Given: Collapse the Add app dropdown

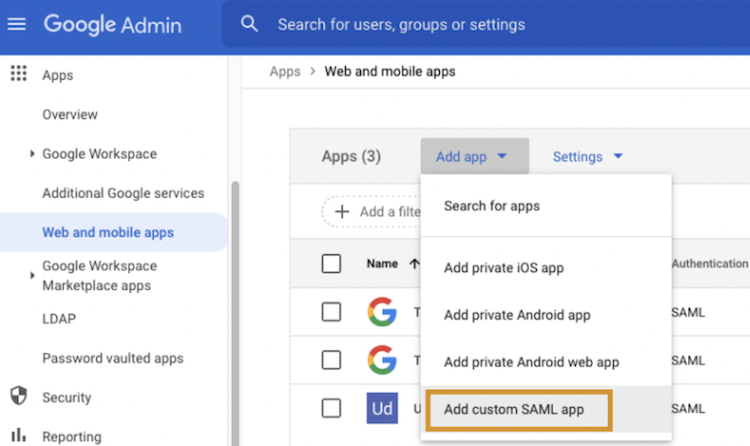Looking at the screenshot, I should (472, 157).
